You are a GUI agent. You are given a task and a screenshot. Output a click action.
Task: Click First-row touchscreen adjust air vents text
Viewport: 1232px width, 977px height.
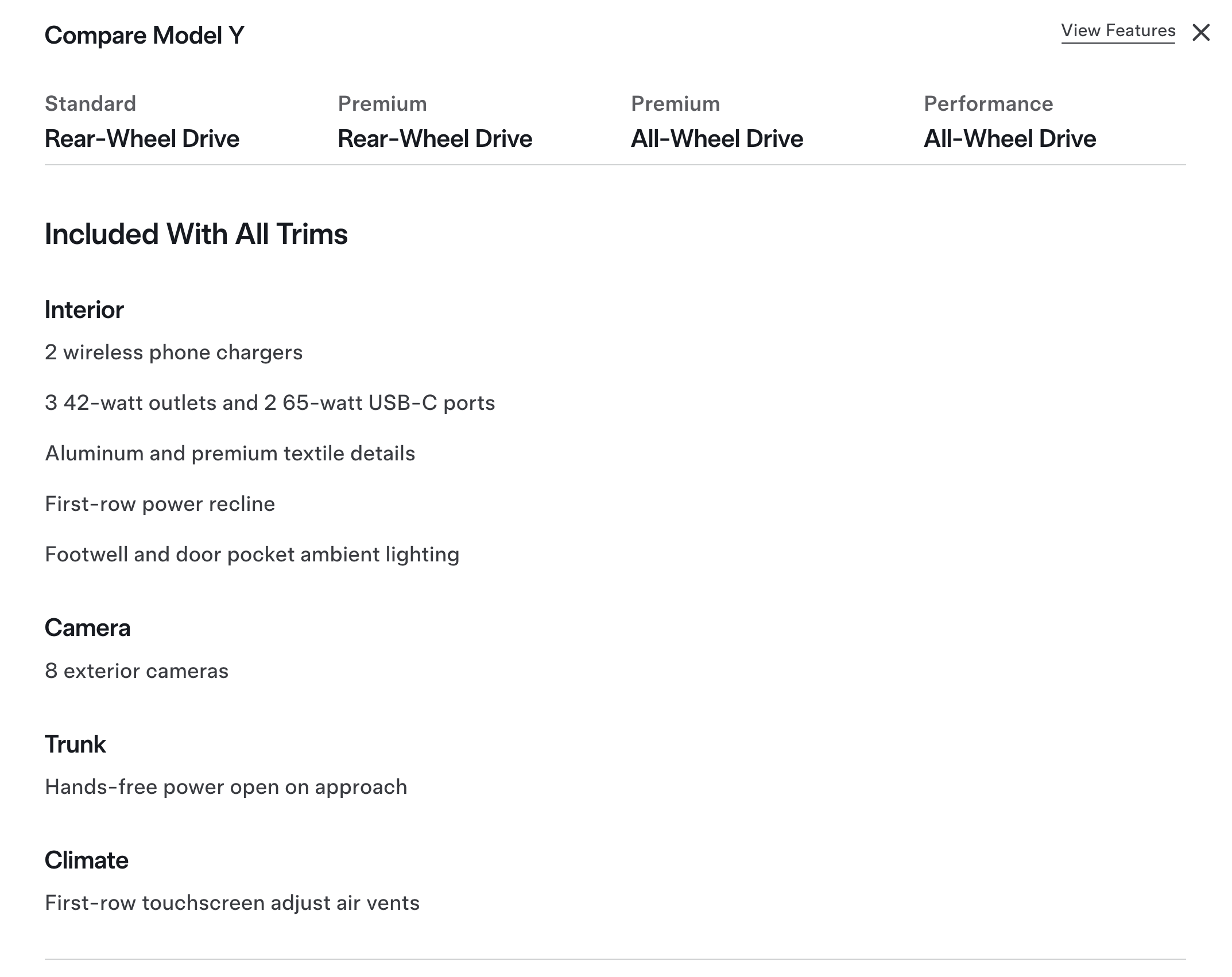[x=232, y=903]
